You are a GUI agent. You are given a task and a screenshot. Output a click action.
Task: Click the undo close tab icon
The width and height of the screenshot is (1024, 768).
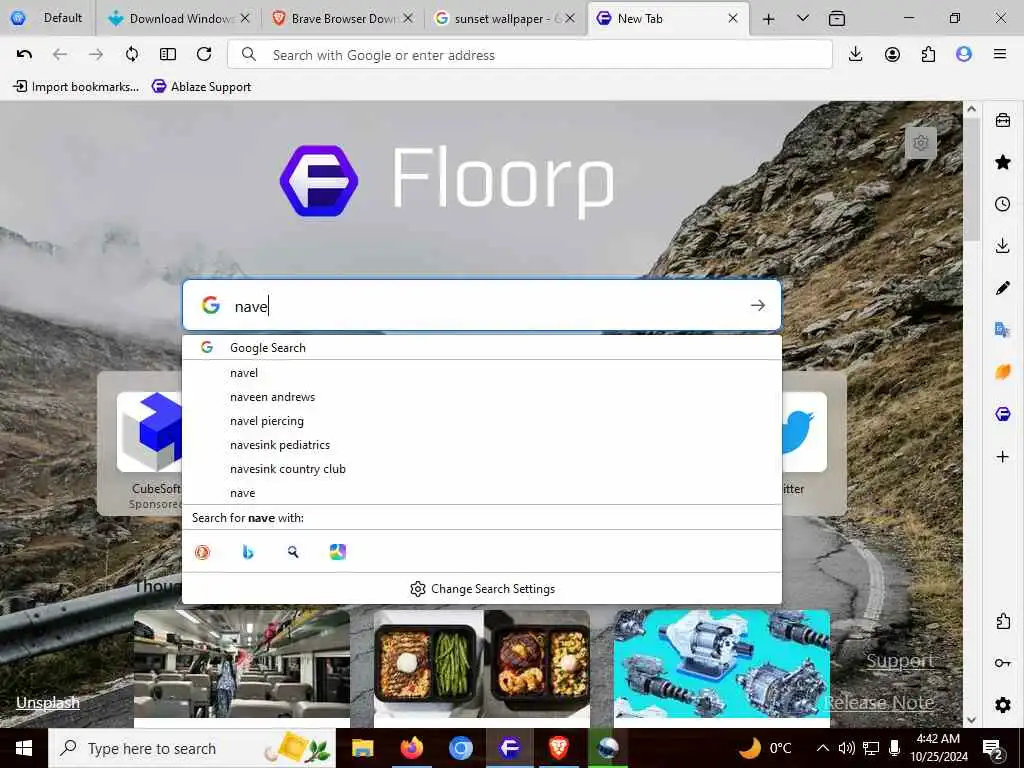[x=24, y=54]
